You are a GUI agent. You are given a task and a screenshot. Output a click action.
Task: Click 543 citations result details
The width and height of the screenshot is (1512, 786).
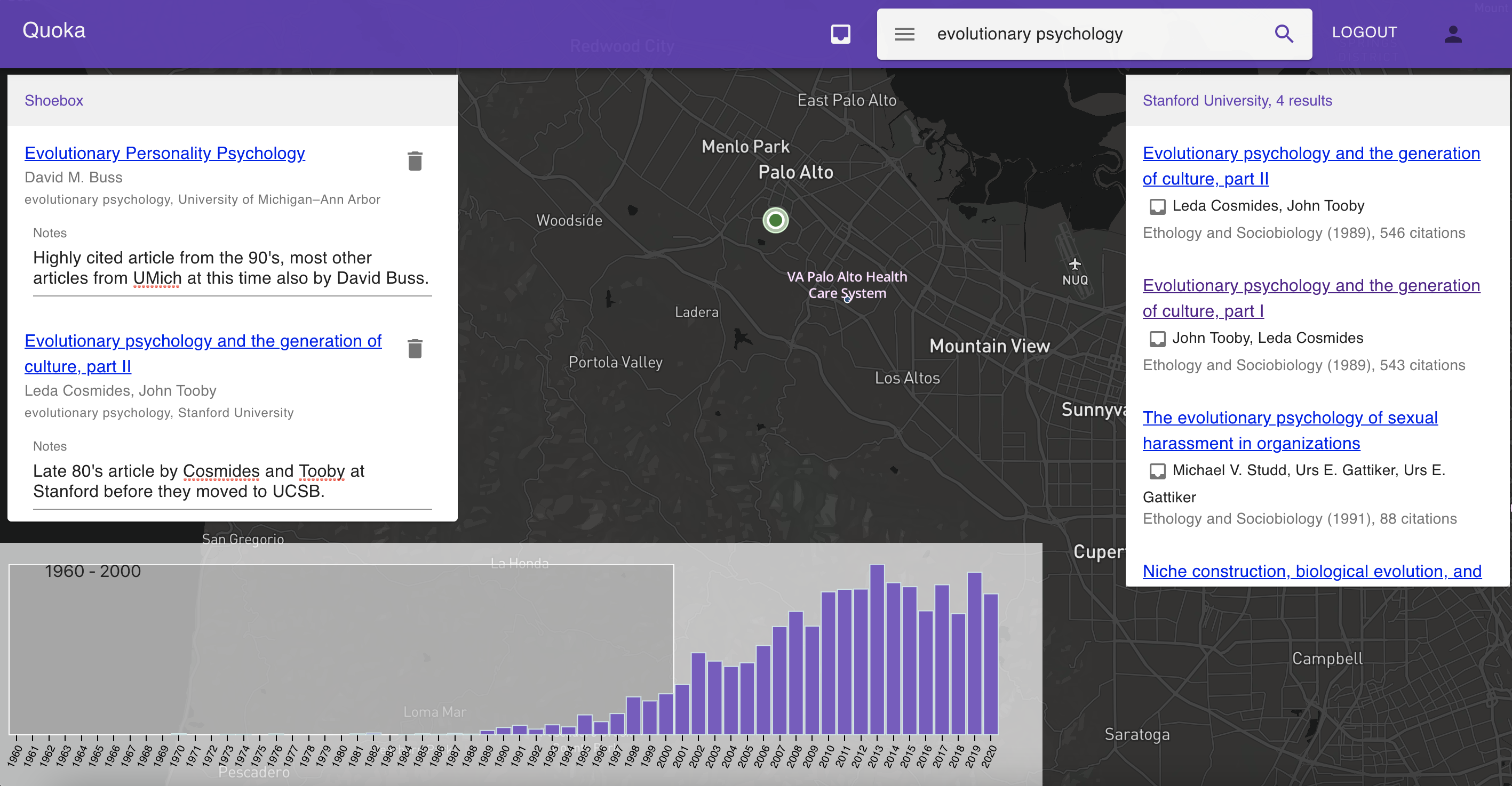(1303, 365)
